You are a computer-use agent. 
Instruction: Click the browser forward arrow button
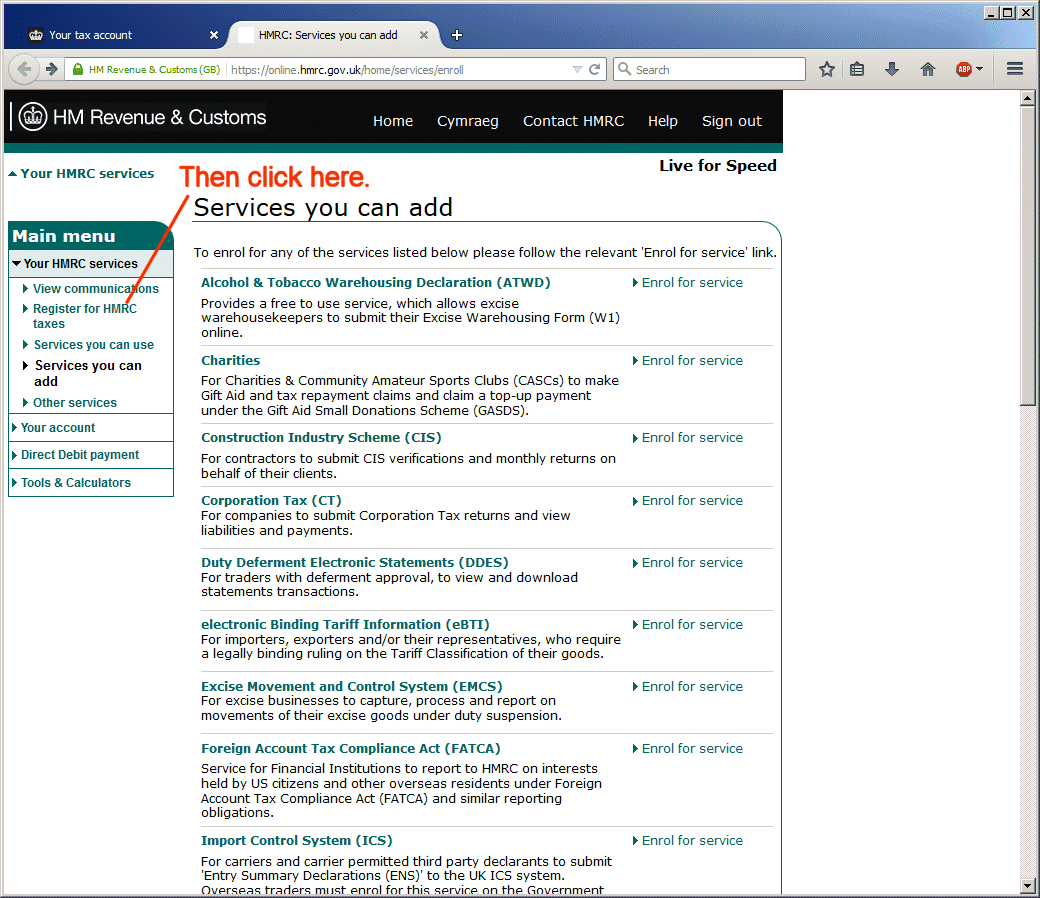click(x=51, y=69)
